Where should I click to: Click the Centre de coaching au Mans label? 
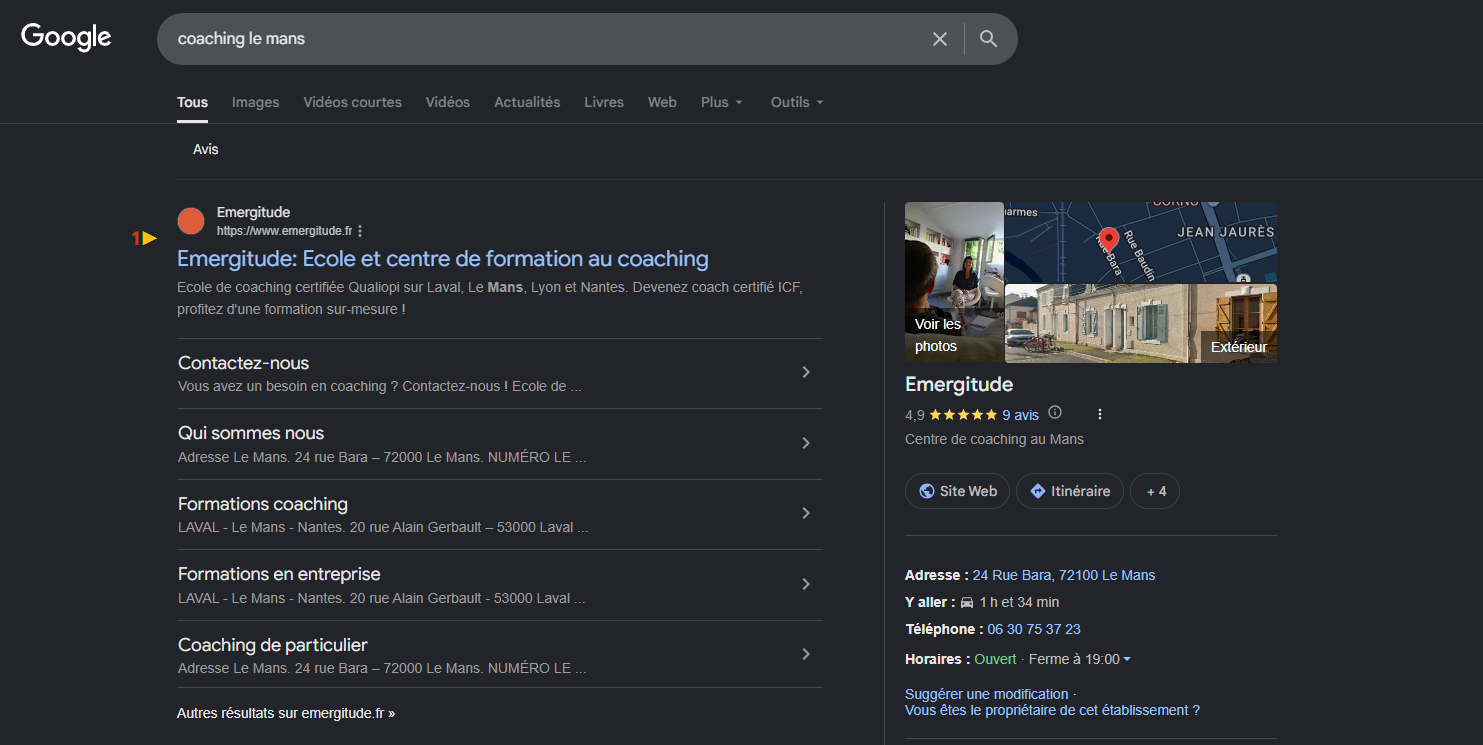(994, 439)
